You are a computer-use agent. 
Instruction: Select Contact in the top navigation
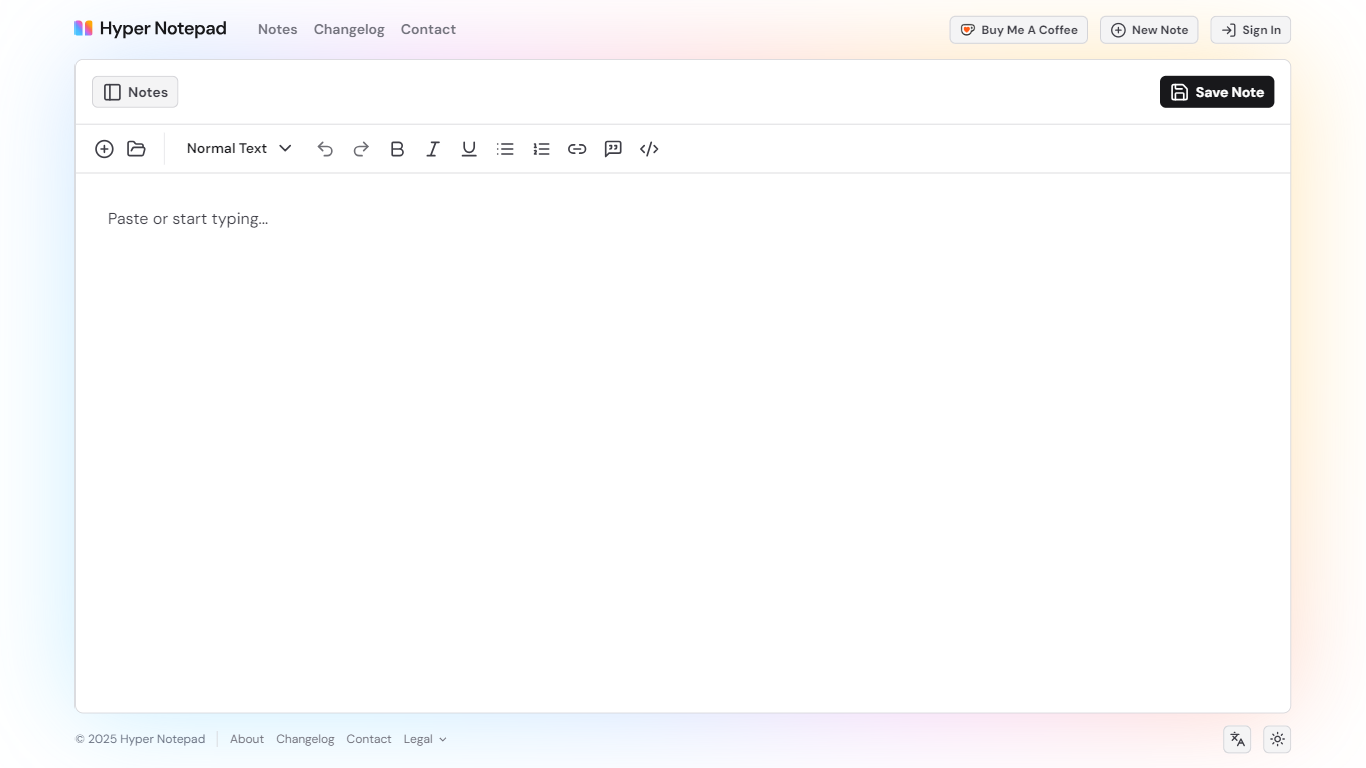428,29
